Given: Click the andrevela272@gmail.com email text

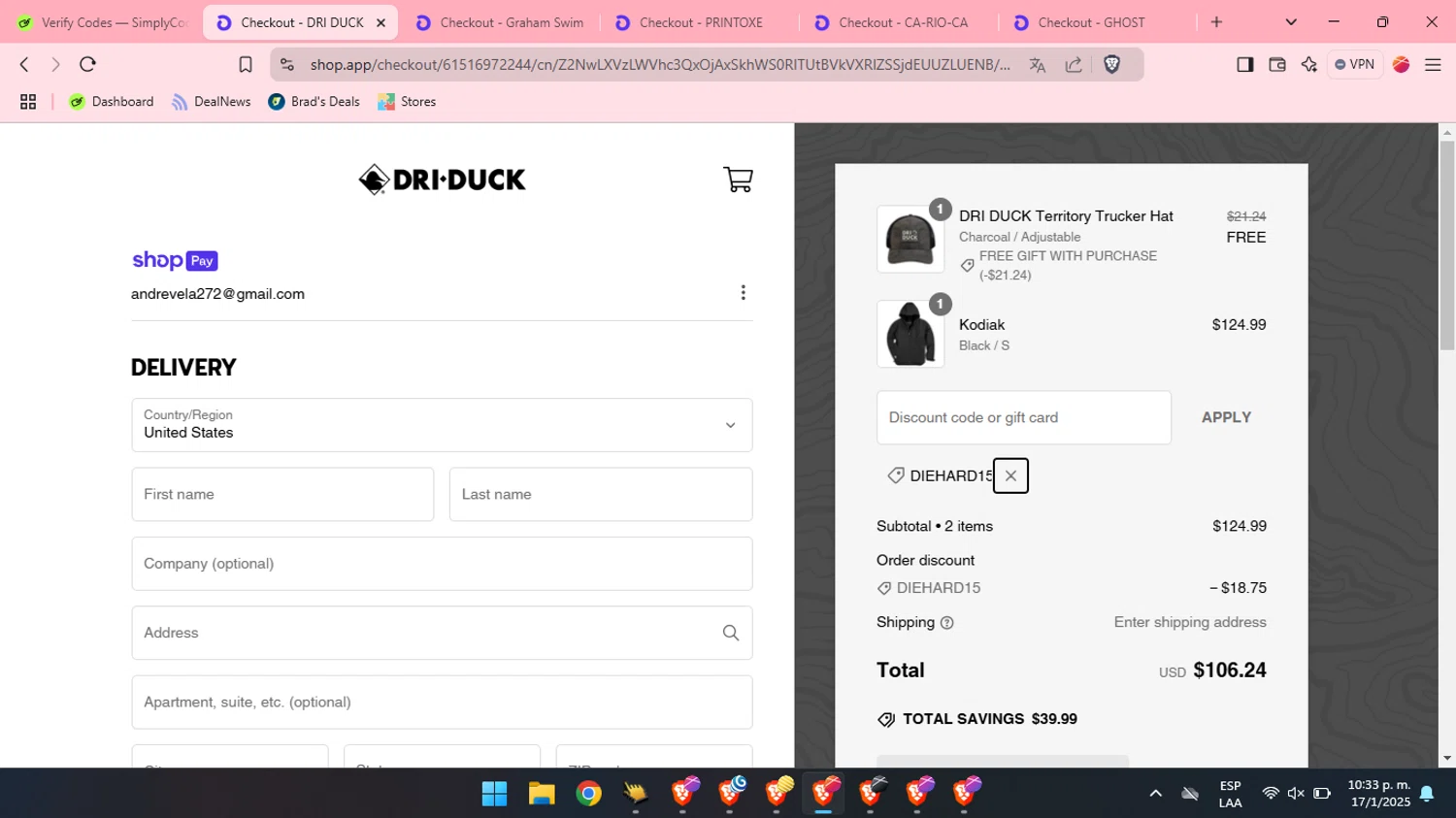Looking at the screenshot, I should (x=217, y=294).
